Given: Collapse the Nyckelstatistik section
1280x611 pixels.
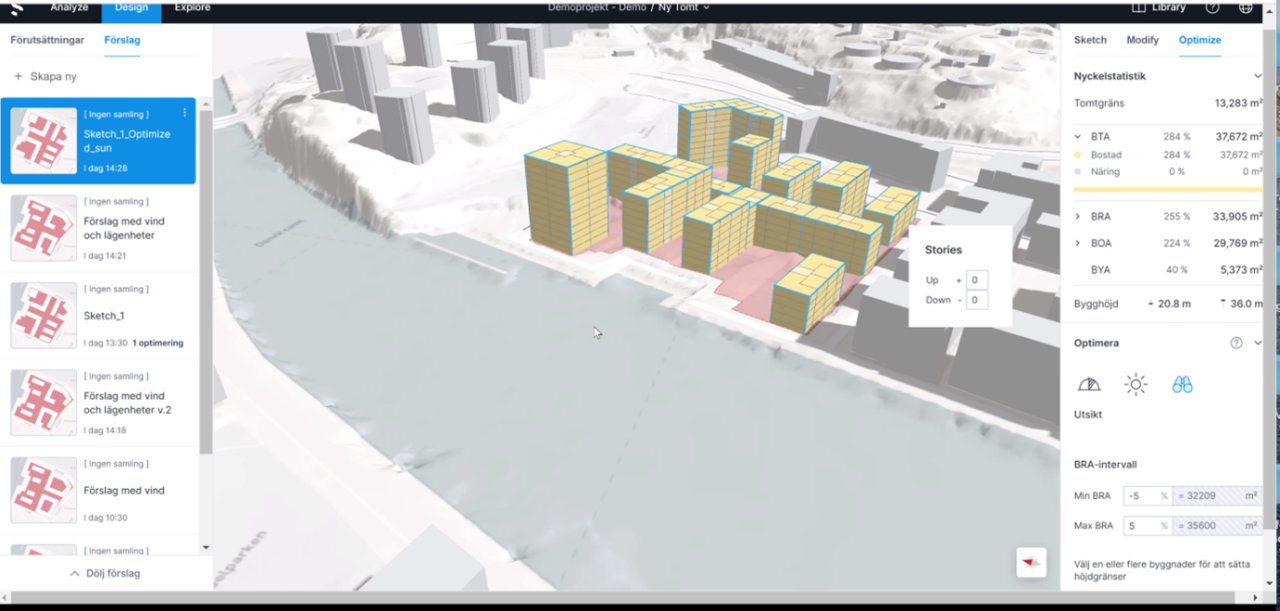Looking at the screenshot, I should pyautogui.click(x=1258, y=76).
